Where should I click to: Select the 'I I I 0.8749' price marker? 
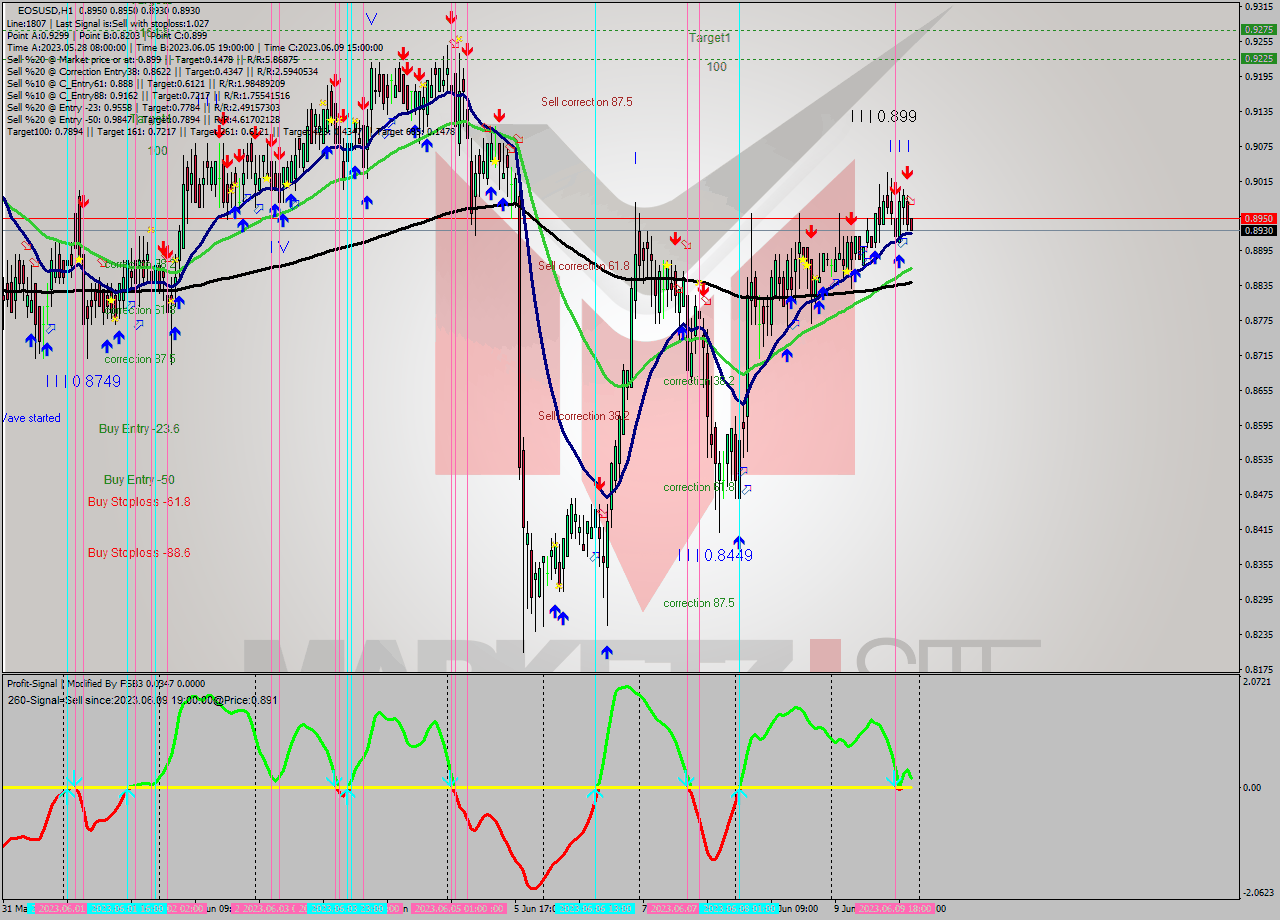[x=83, y=381]
